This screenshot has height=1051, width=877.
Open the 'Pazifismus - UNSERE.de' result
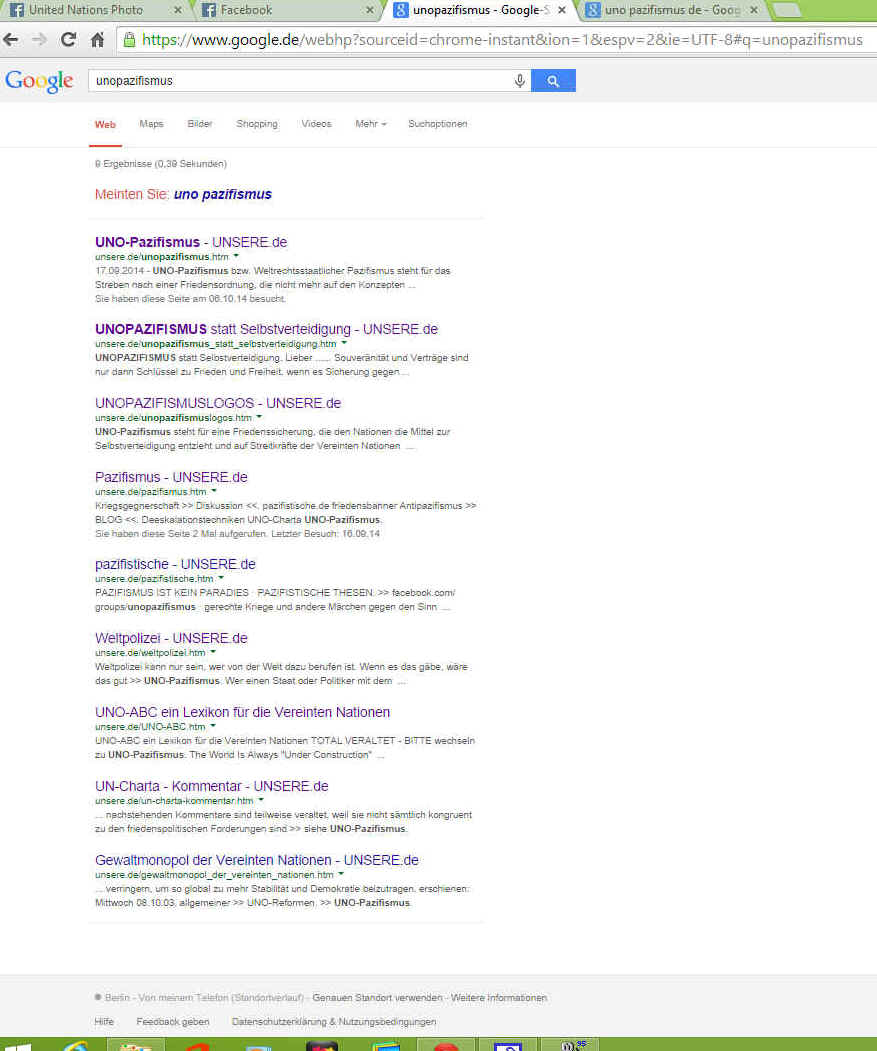pos(171,477)
